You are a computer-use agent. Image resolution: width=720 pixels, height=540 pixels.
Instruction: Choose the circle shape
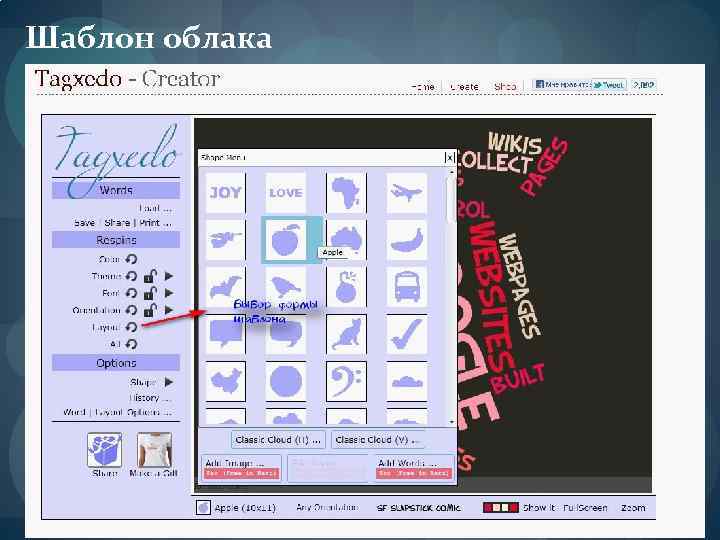(286, 381)
